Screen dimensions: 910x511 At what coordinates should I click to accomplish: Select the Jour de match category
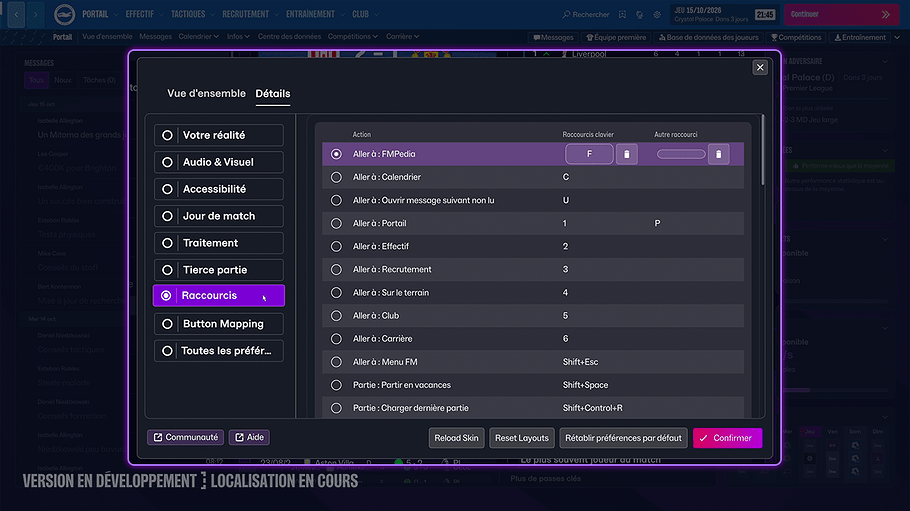(x=219, y=216)
